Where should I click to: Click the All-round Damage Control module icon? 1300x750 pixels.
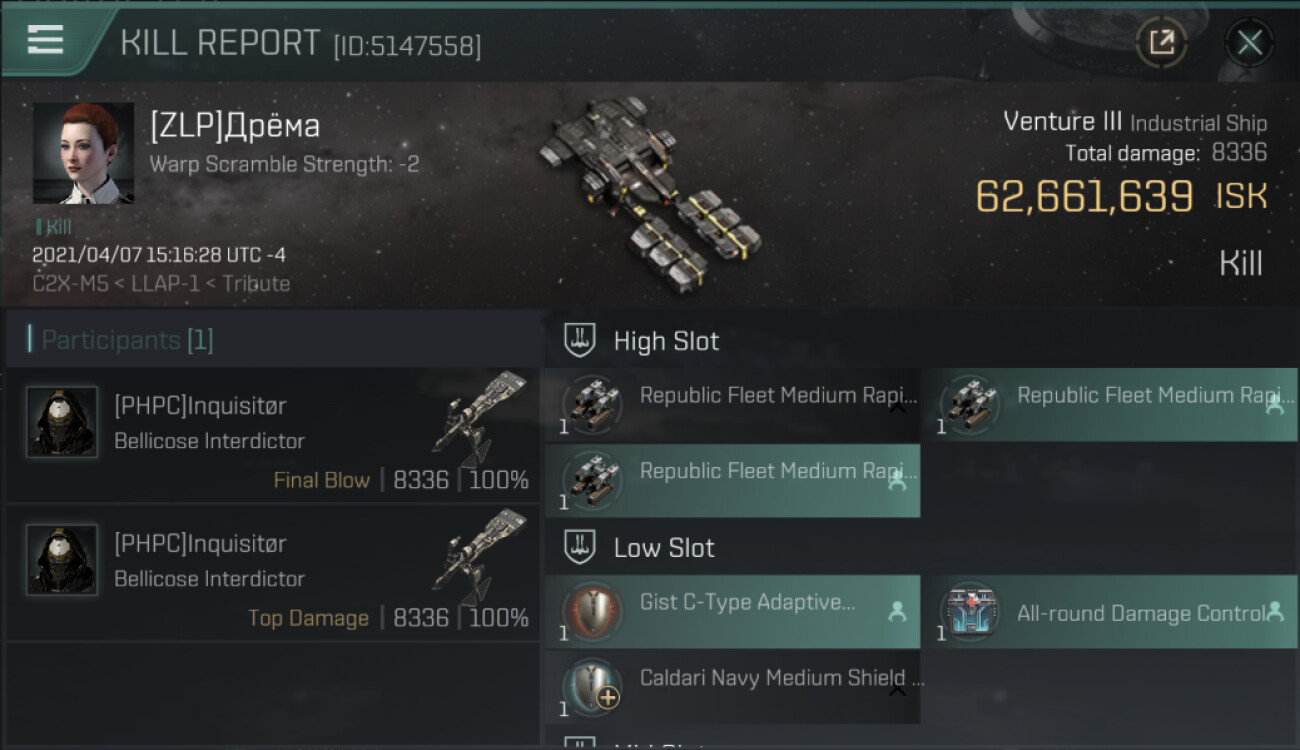970,611
